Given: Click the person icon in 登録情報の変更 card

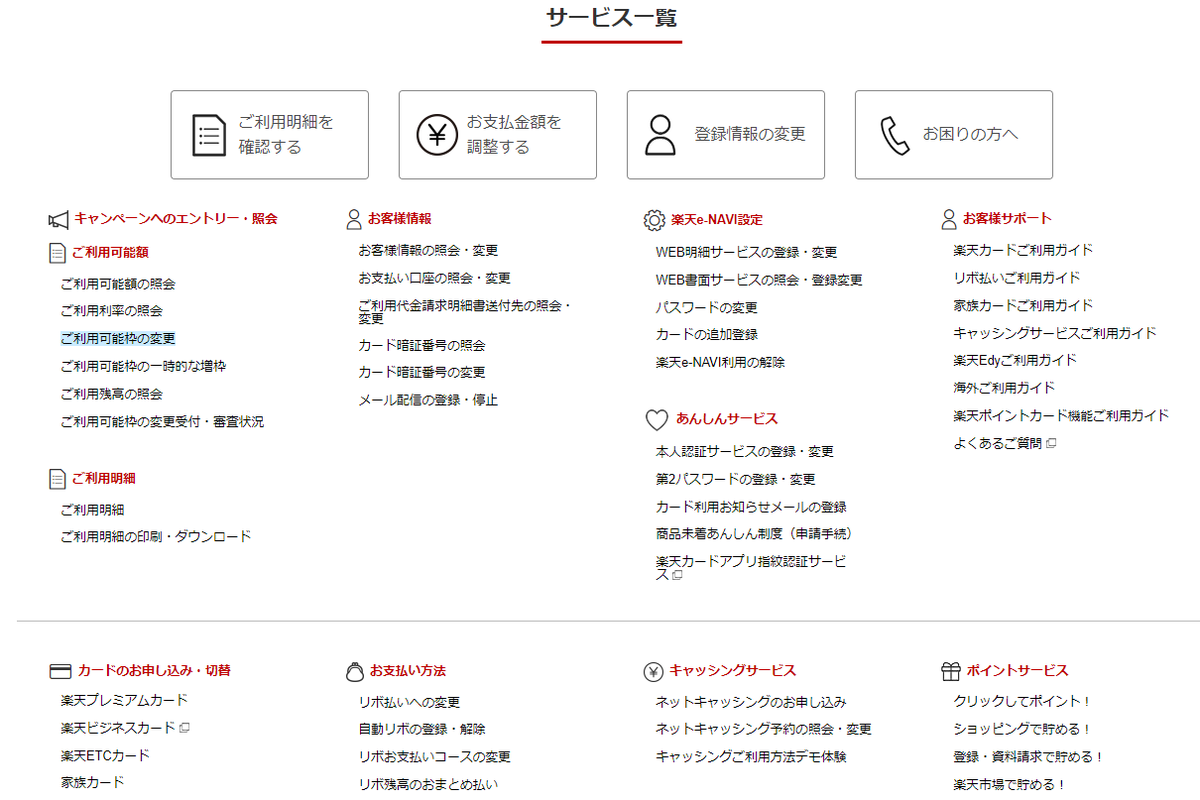Looking at the screenshot, I should 660,135.
